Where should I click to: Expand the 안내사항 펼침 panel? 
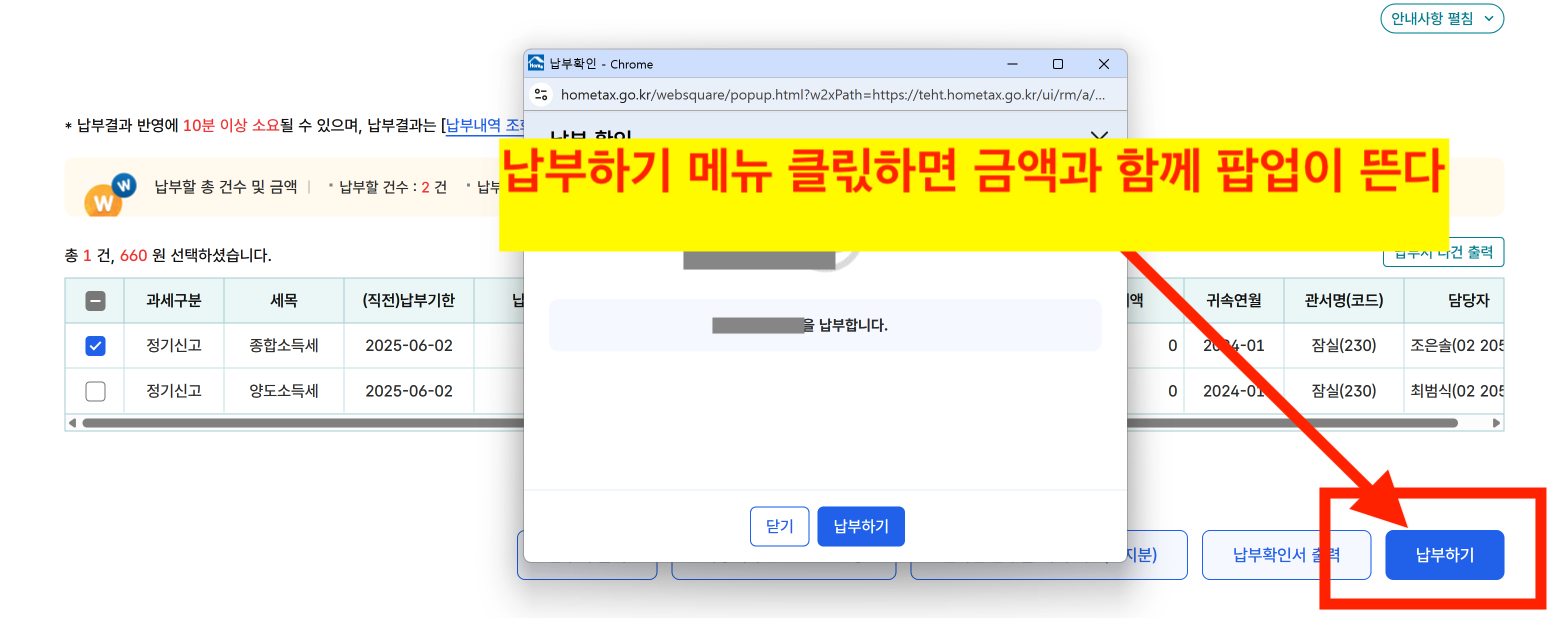(x=1441, y=18)
